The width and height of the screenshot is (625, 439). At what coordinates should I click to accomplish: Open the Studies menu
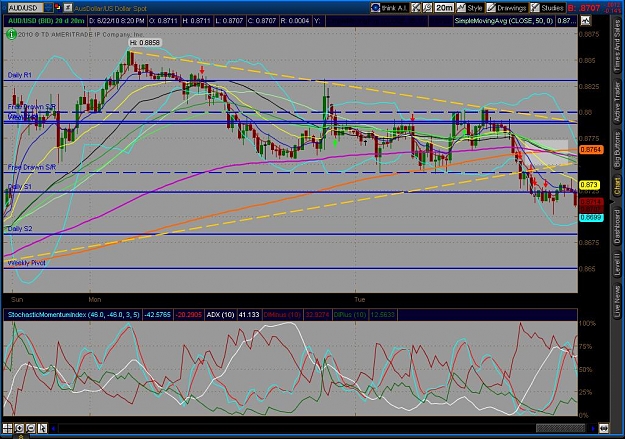[547, 8]
